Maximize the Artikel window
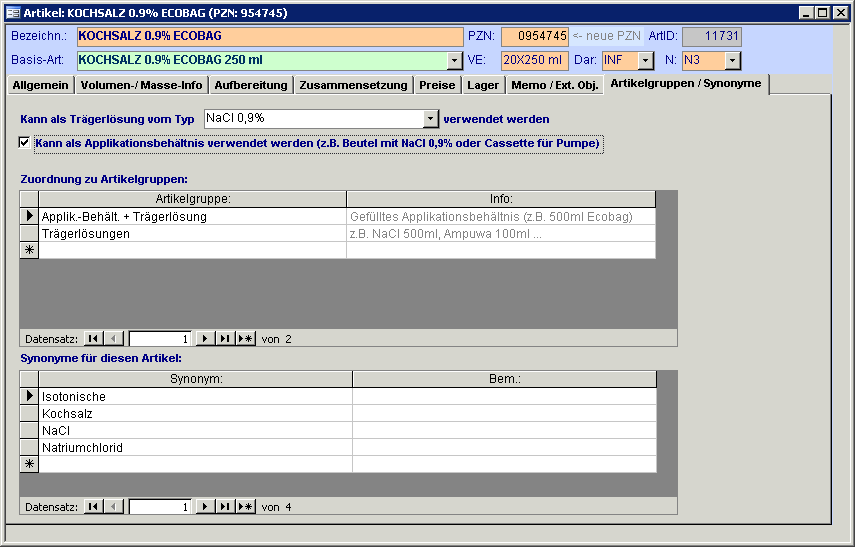855x547 pixels. click(823, 13)
